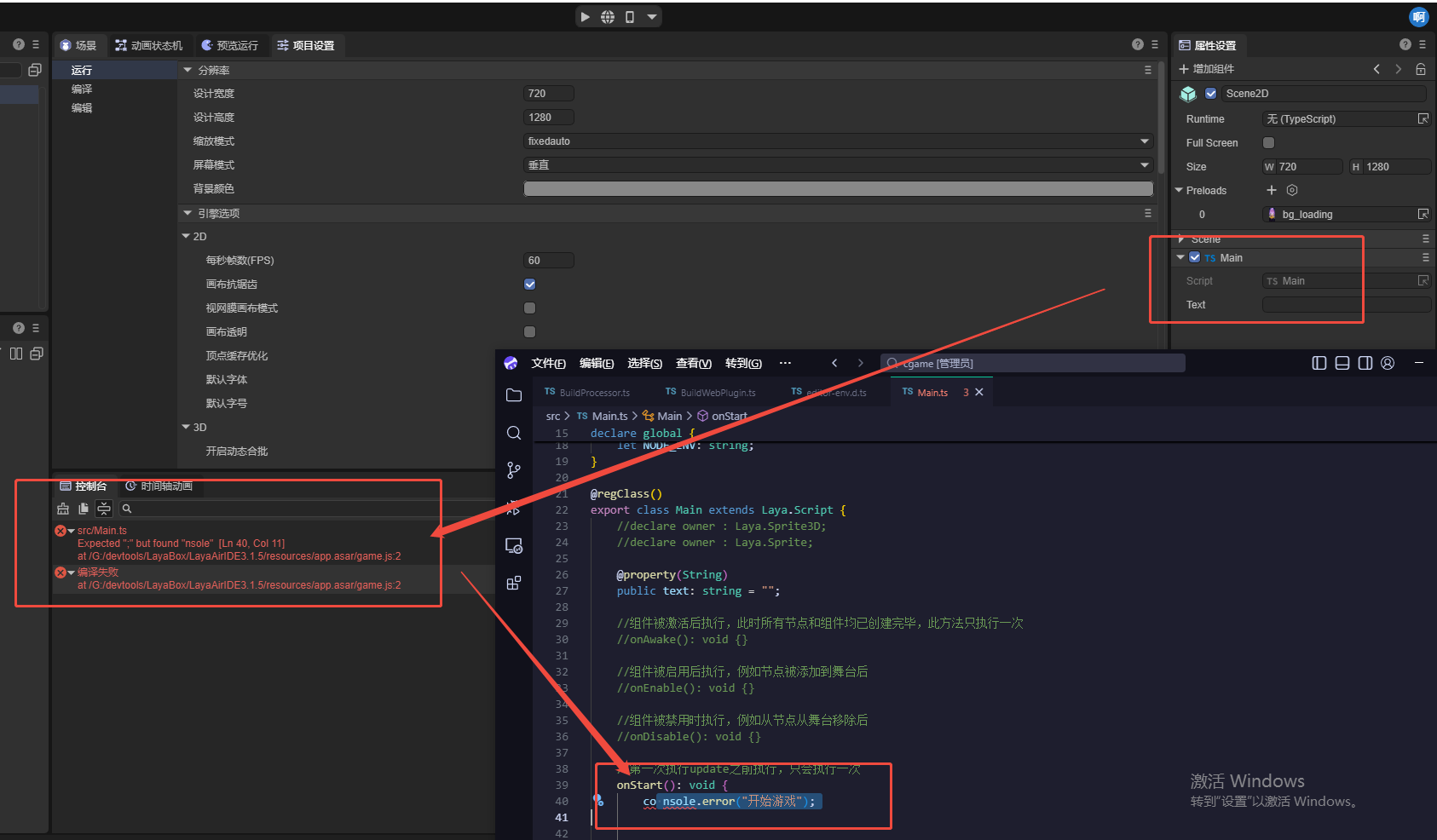Click the clear console icon
Image resolution: width=1437 pixels, height=840 pixels.
pyautogui.click(x=63, y=509)
